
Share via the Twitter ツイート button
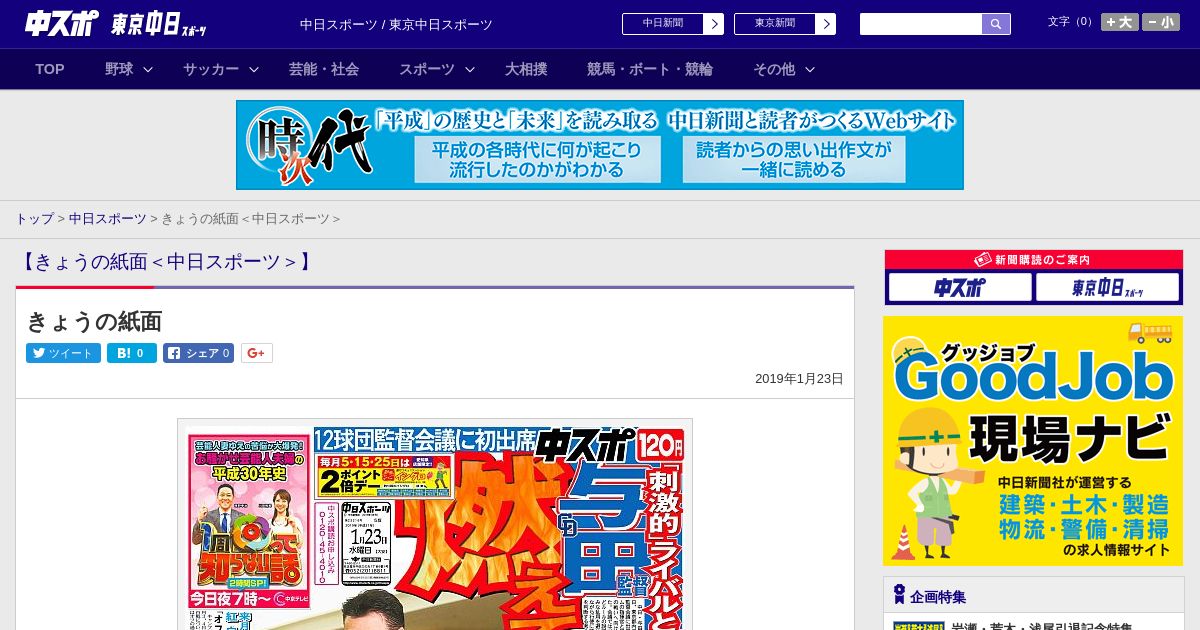(63, 353)
